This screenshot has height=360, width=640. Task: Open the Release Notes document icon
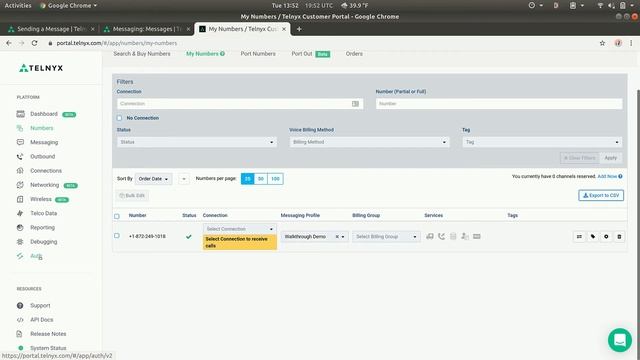(x=19, y=334)
